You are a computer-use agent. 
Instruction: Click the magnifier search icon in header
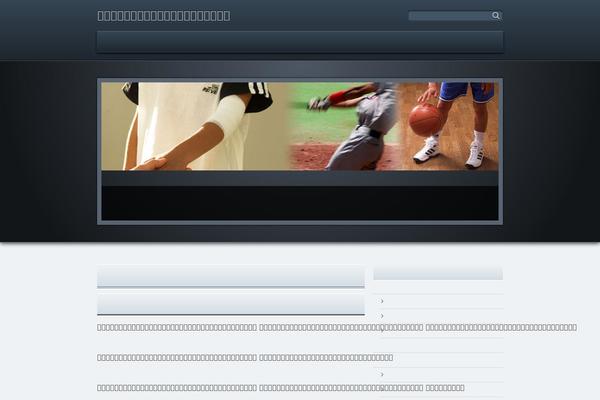tap(496, 16)
